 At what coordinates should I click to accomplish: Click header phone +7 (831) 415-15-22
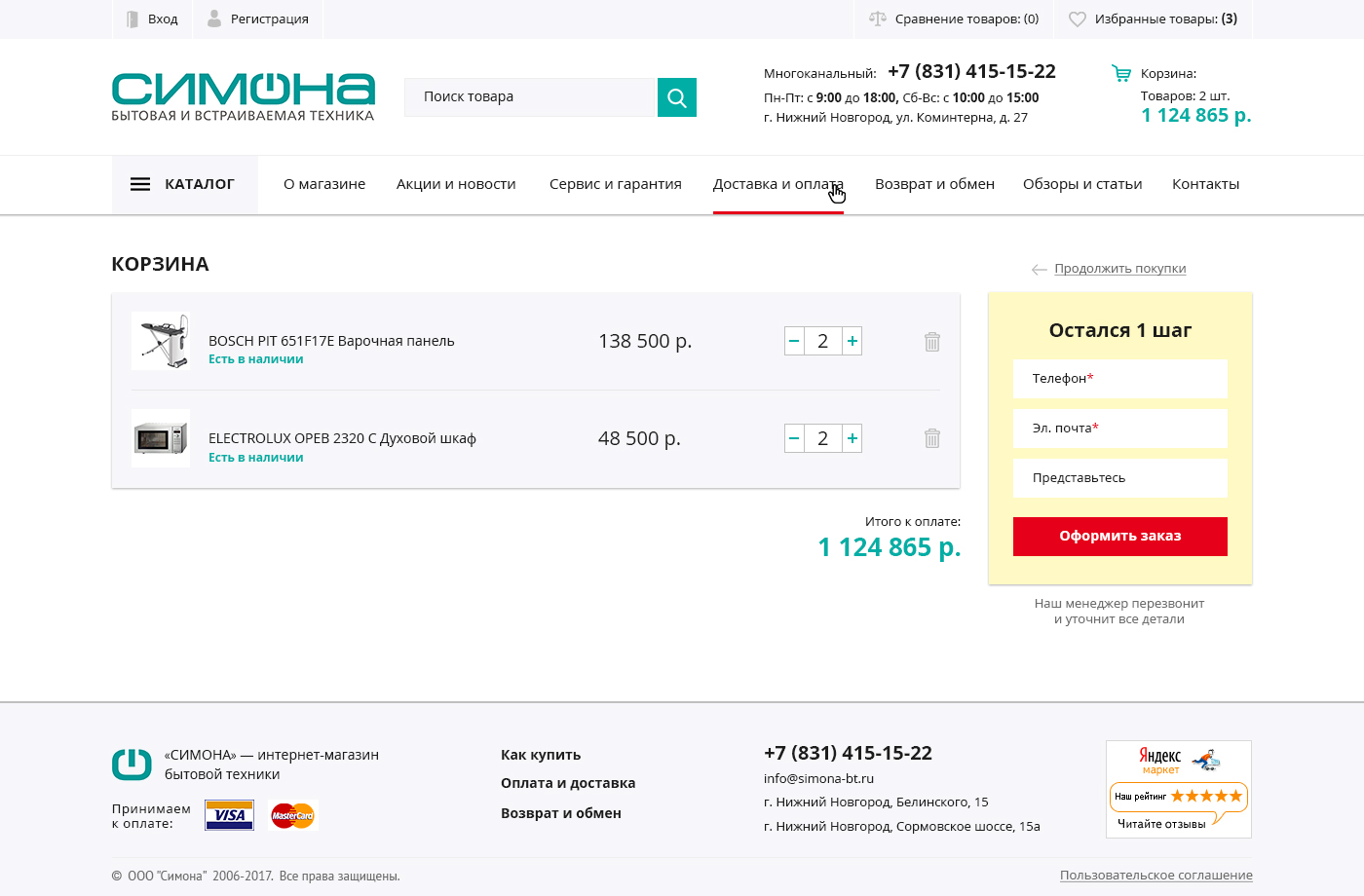click(x=971, y=71)
